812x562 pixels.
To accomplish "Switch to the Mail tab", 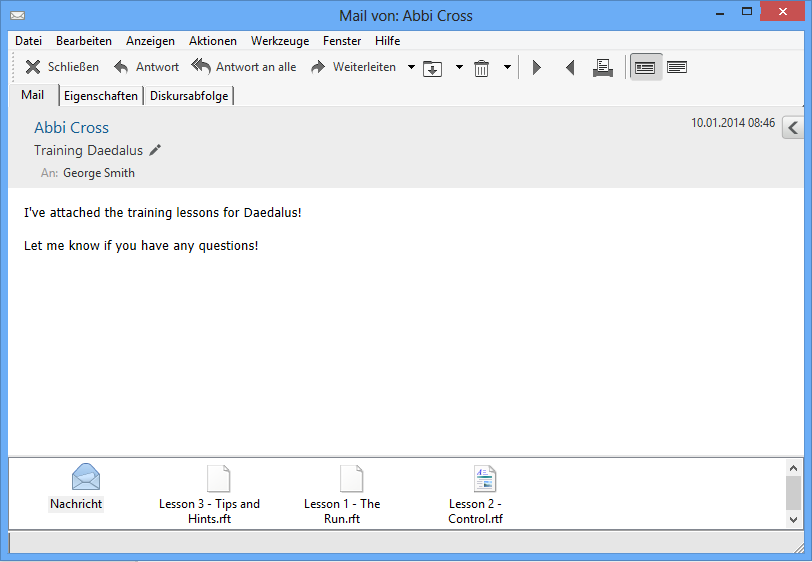I will pyautogui.click(x=33, y=95).
